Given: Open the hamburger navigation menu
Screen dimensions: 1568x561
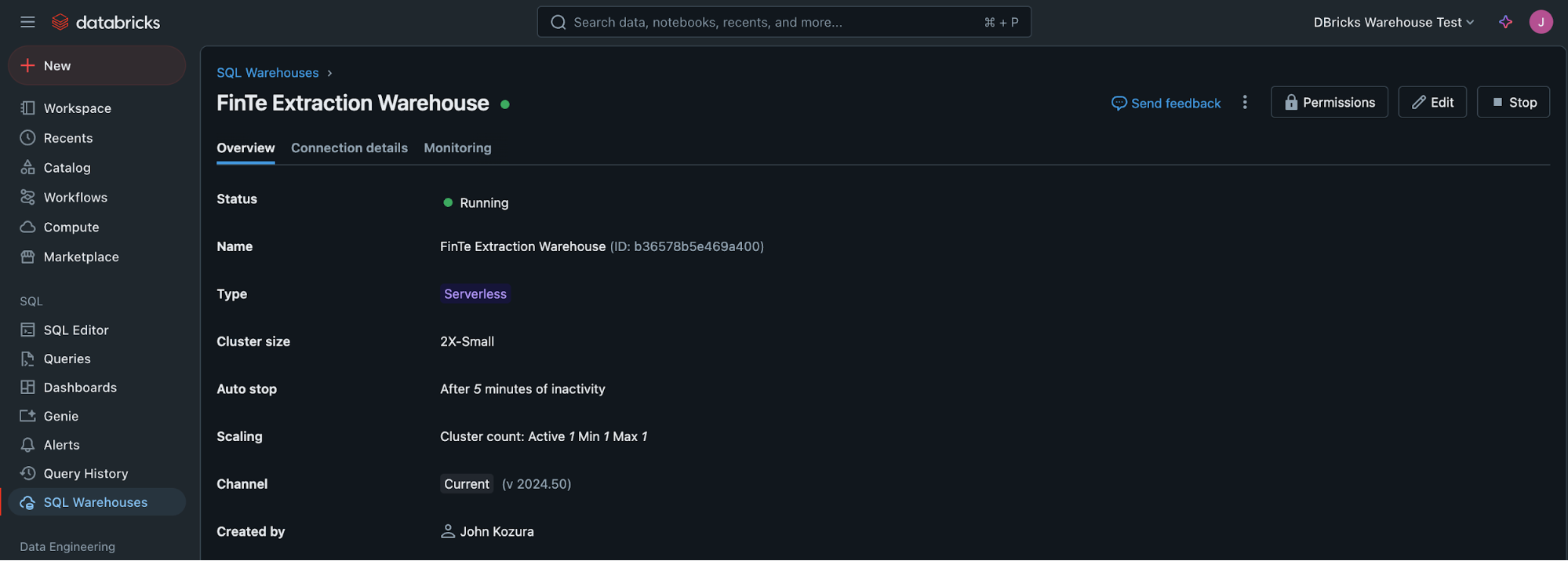Looking at the screenshot, I should click(x=27, y=22).
